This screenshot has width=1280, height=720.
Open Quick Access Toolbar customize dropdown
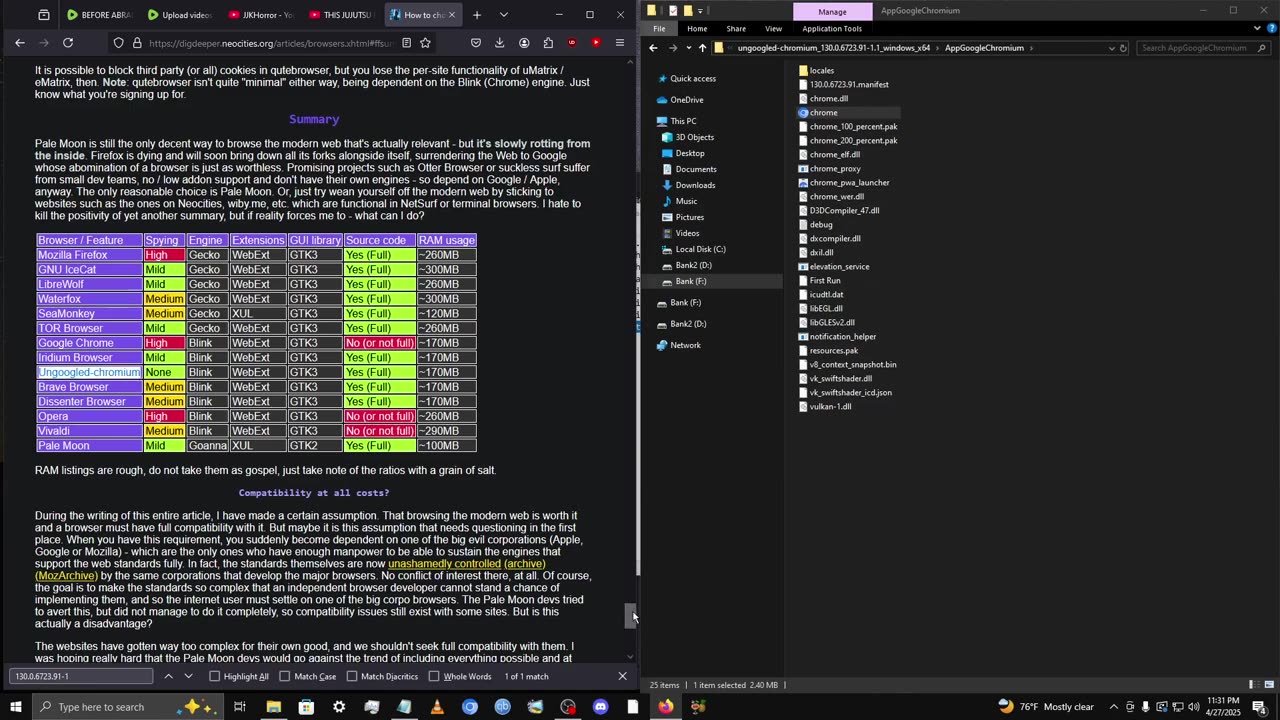coord(701,11)
